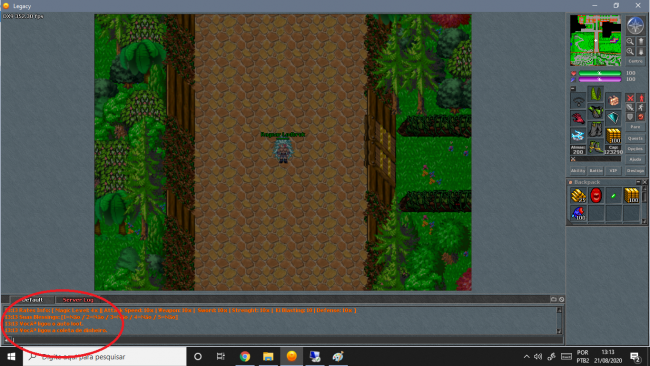Toggle the shield defensive stance button
Screen dimensions: 650x366
tap(630, 116)
